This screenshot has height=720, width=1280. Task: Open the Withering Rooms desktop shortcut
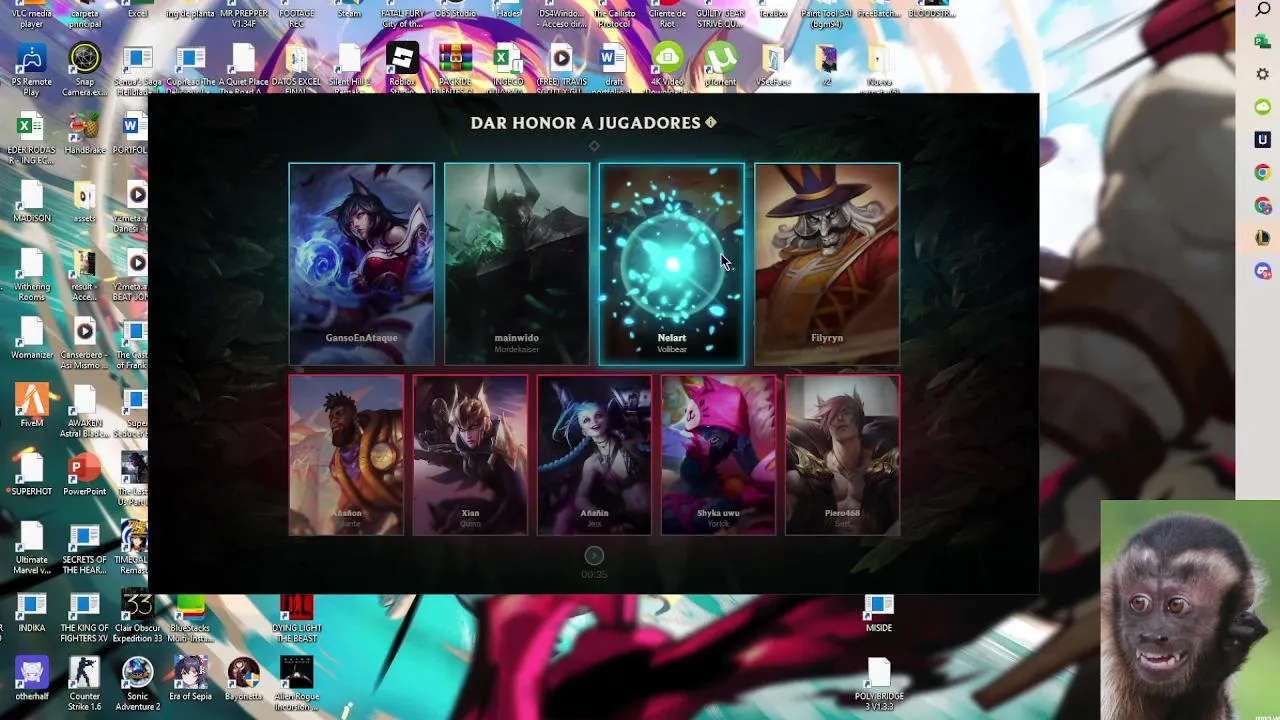[31, 274]
